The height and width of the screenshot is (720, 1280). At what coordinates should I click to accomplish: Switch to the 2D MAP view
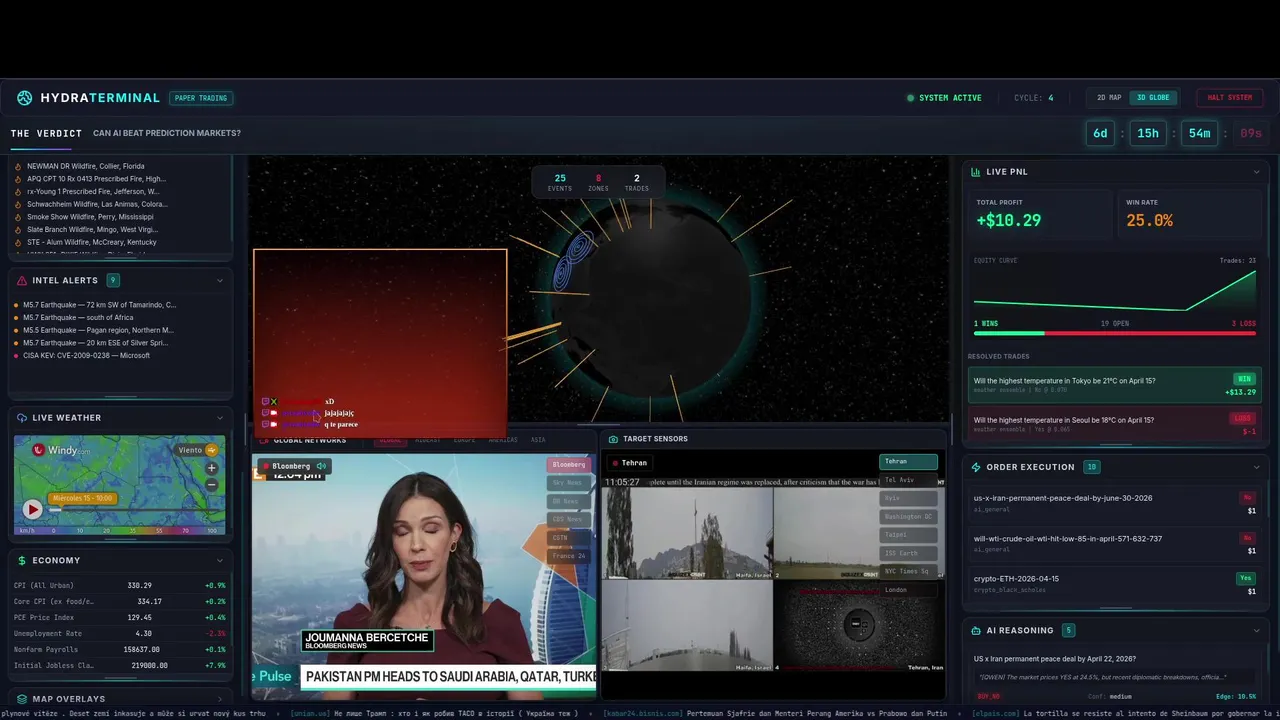(x=1109, y=98)
